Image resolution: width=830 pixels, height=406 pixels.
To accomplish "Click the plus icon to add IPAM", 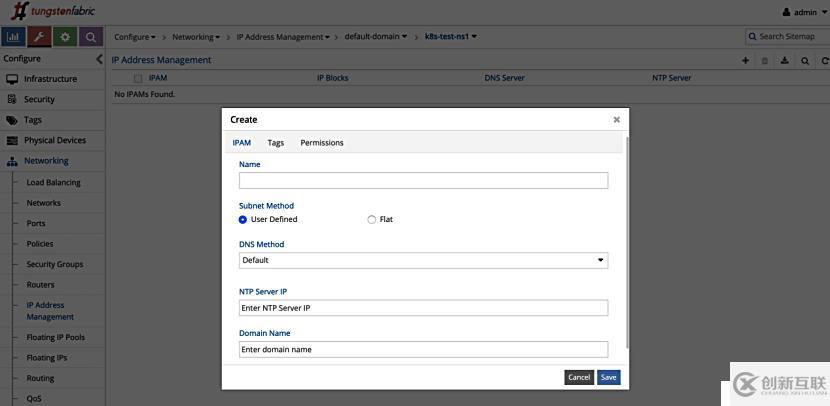I will coord(745,60).
